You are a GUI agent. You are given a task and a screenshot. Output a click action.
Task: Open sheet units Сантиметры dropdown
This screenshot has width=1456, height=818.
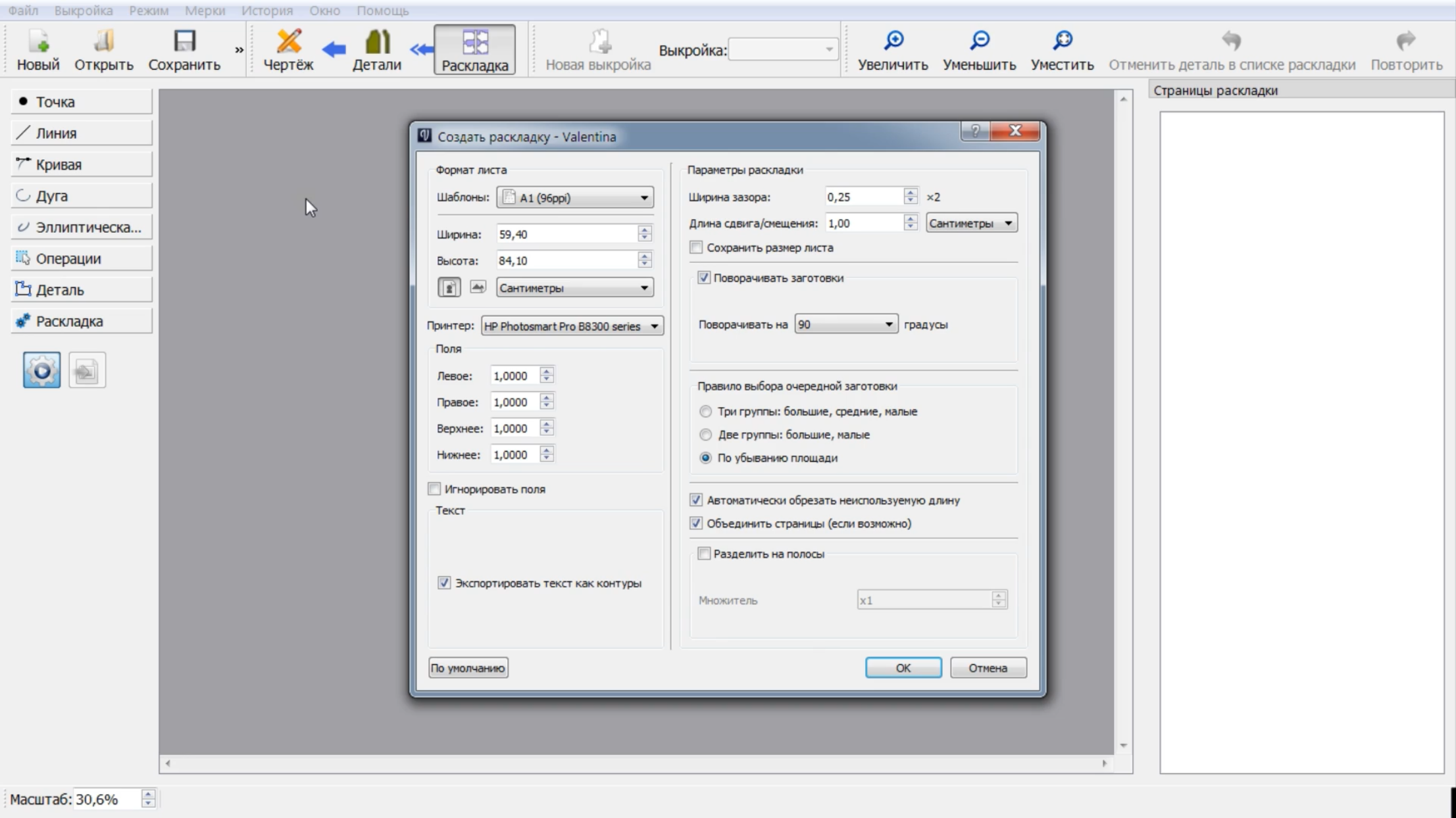pyautogui.click(x=575, y=288)
